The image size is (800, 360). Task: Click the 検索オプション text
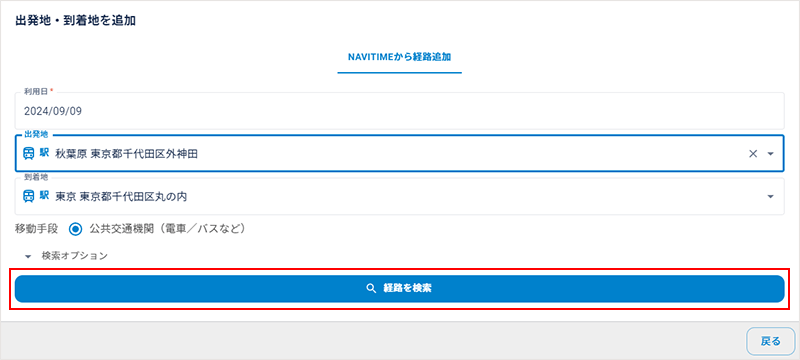[74, 256]
